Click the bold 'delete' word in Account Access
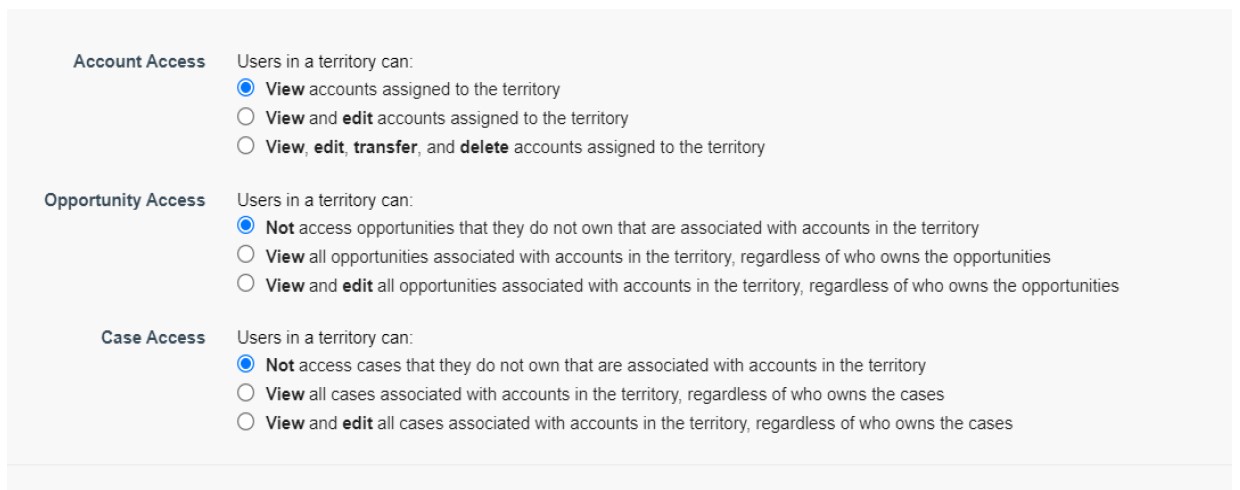The width and height of the screenshot is (1240, 490). (484, 147)
